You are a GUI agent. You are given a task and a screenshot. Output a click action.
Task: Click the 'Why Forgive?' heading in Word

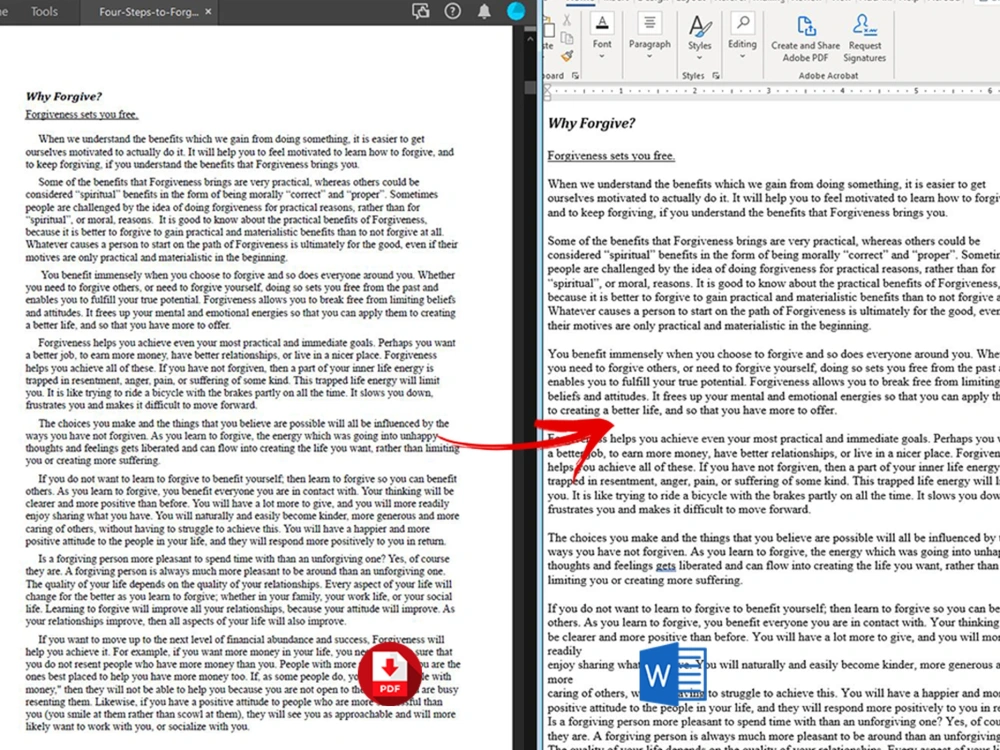(591, 123)
